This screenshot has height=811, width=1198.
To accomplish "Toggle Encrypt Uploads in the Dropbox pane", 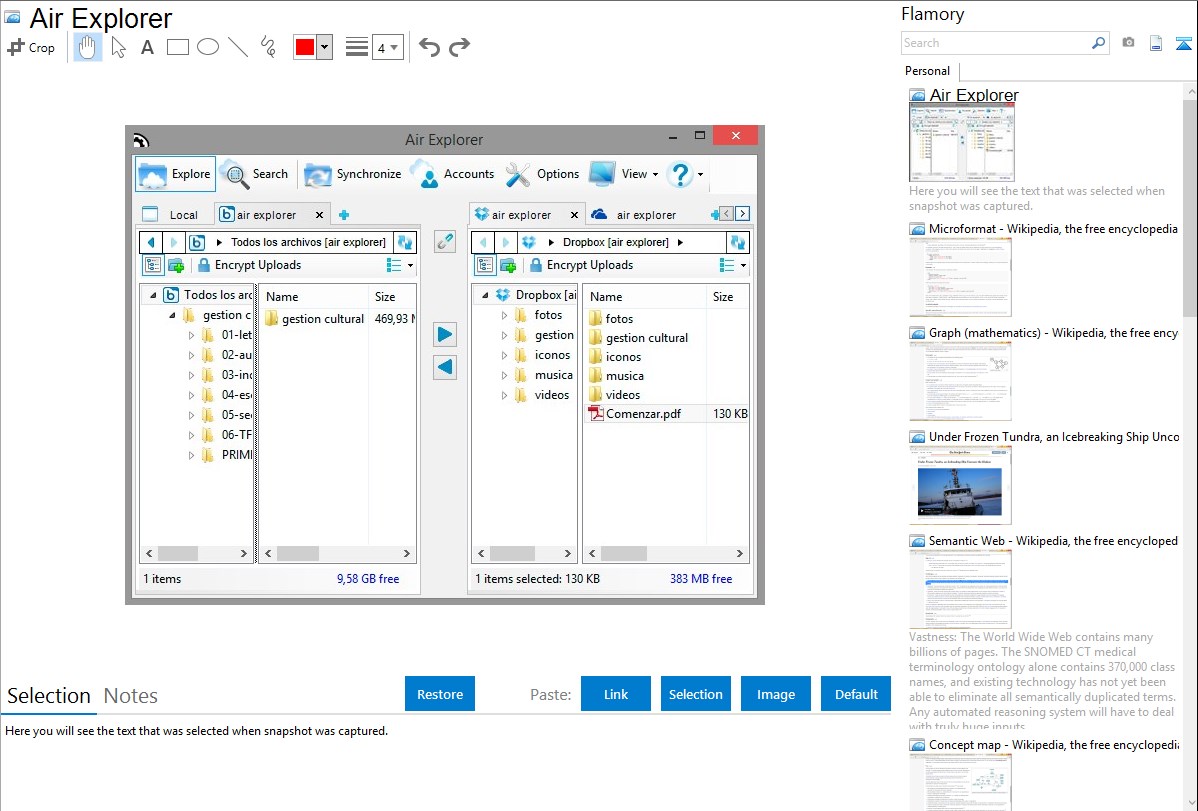I will pyautogui.click(x=581, y=265).
